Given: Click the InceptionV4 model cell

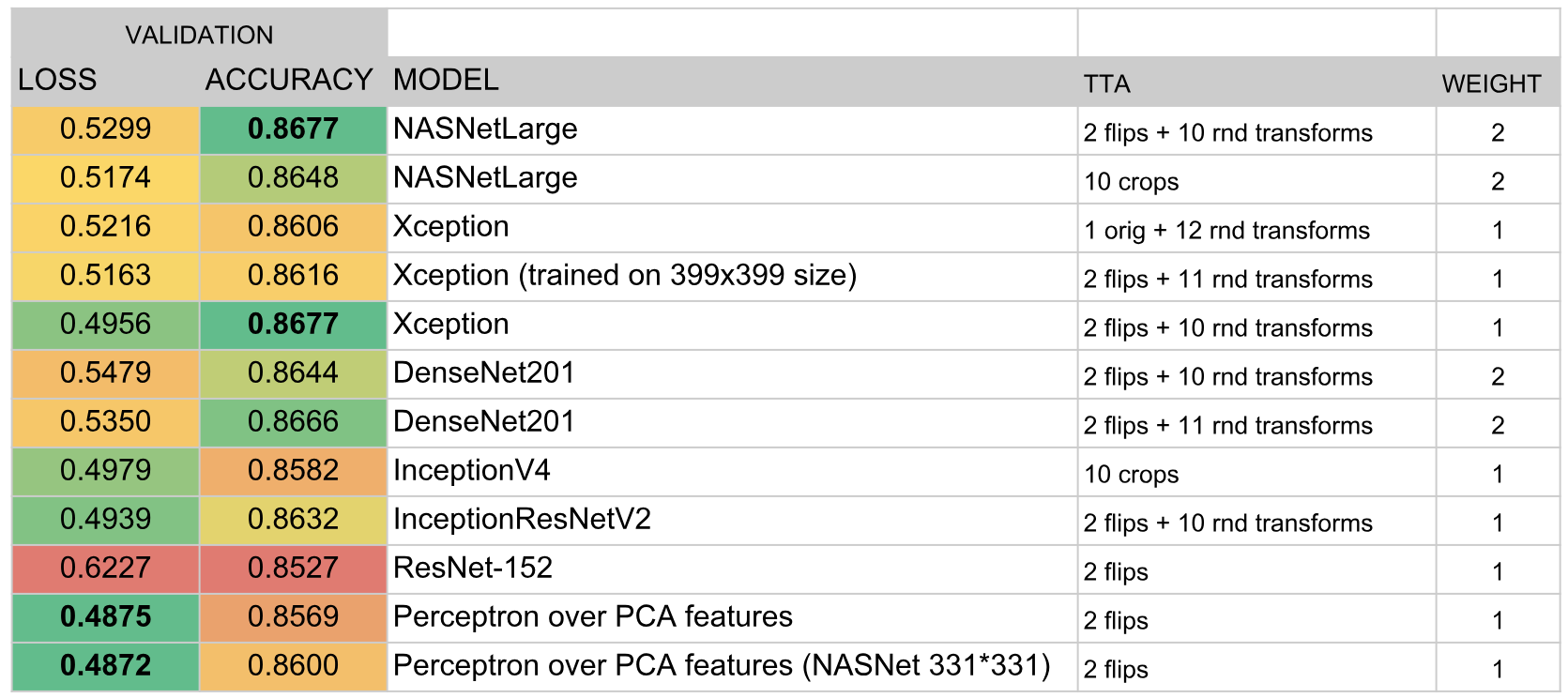Looking at the screenshot, I should (x=472, y=471).
